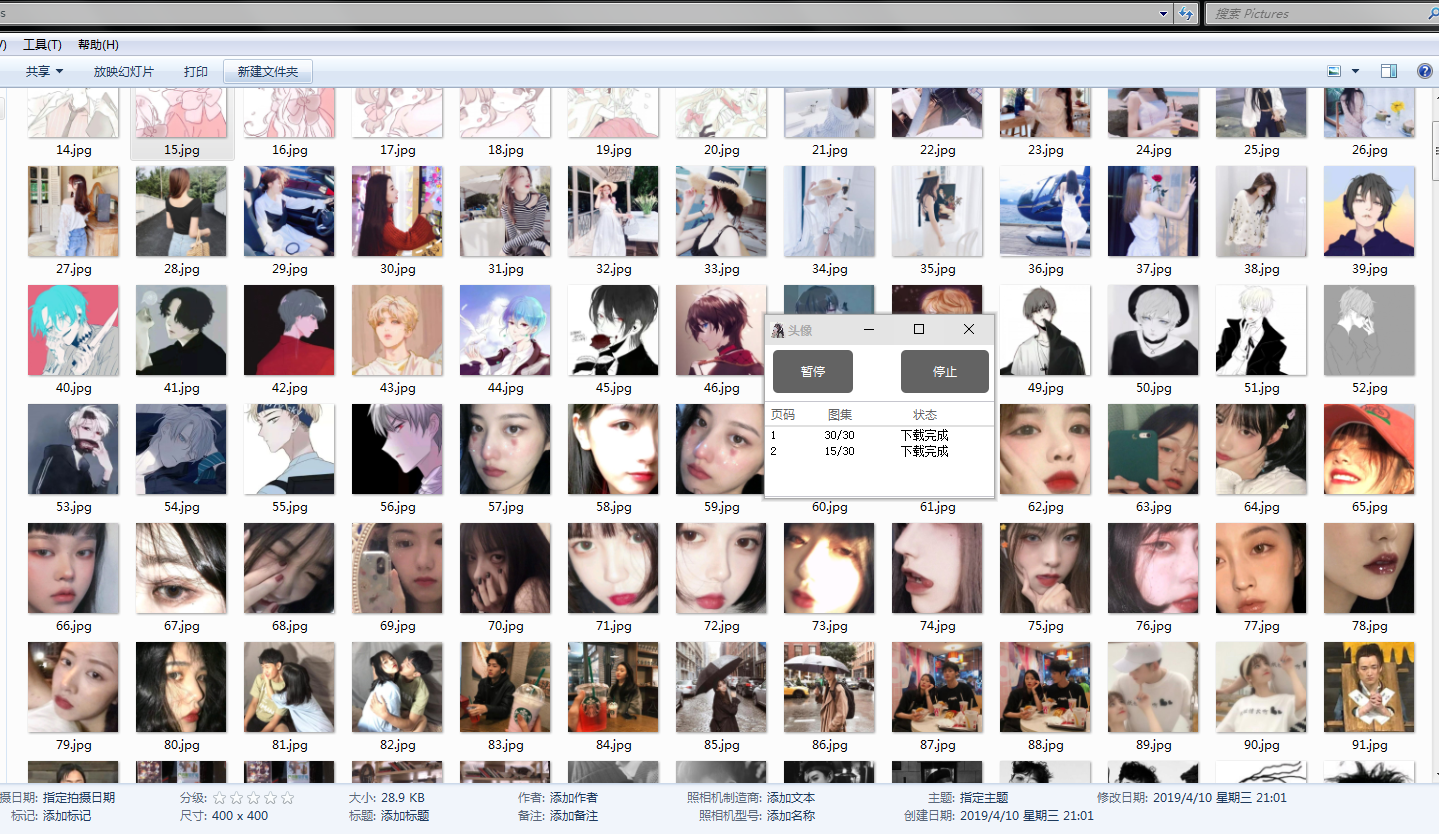Maximize the 头像 window
Viewport: 1439px width, 834px height.
coord(919,329)
